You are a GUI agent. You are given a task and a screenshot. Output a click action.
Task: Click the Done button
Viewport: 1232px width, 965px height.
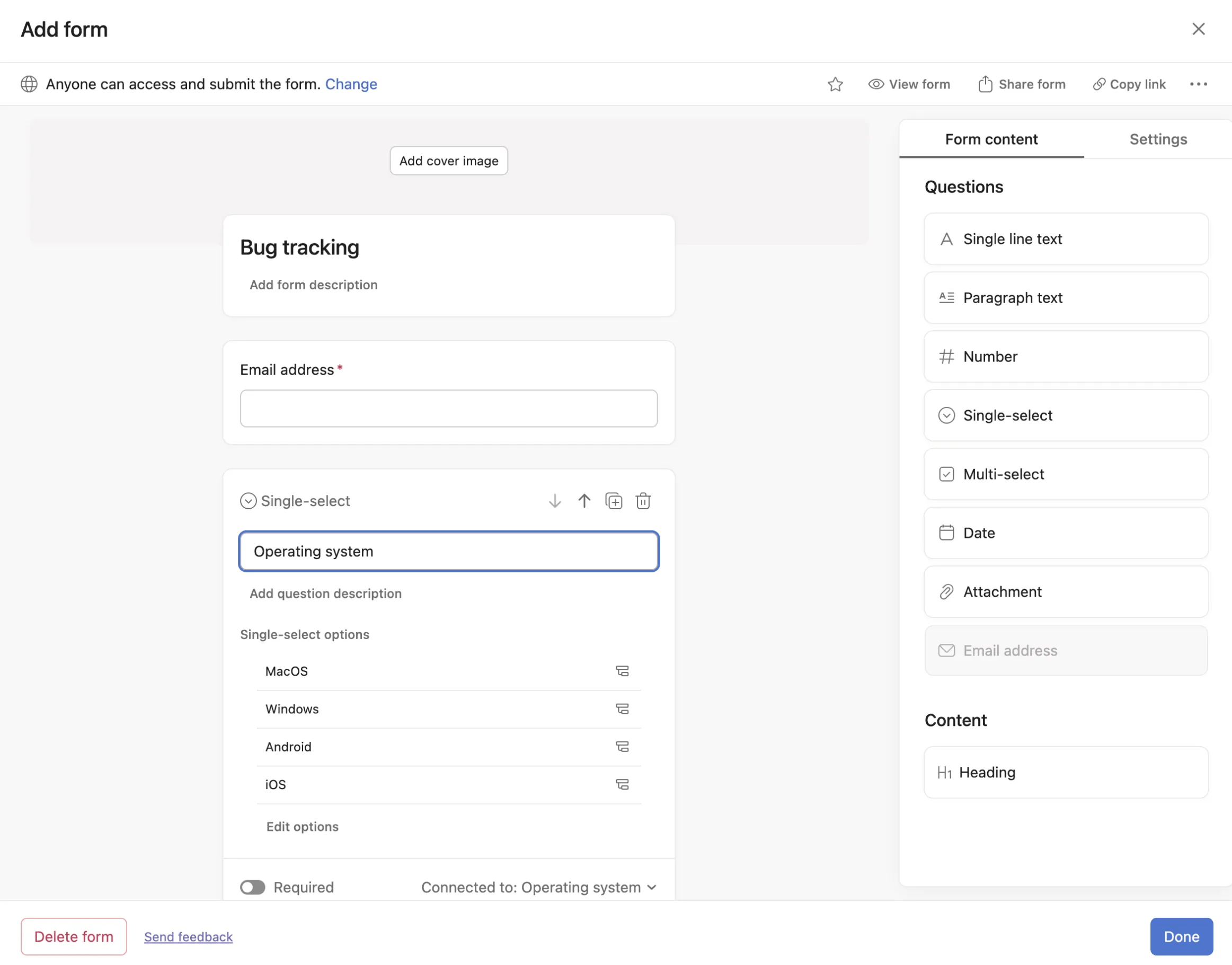pos(1182,936)
